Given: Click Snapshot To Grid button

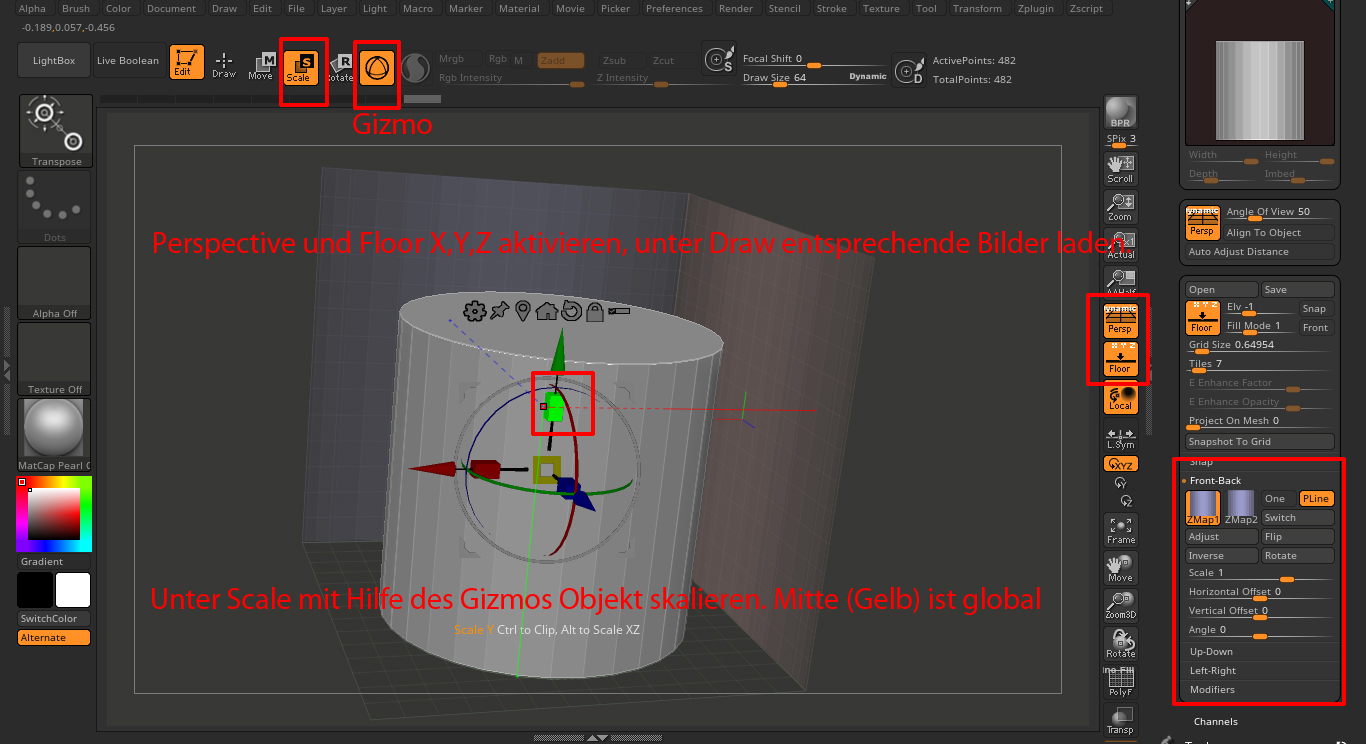Looking at the screenshot, I should 1259,441.
